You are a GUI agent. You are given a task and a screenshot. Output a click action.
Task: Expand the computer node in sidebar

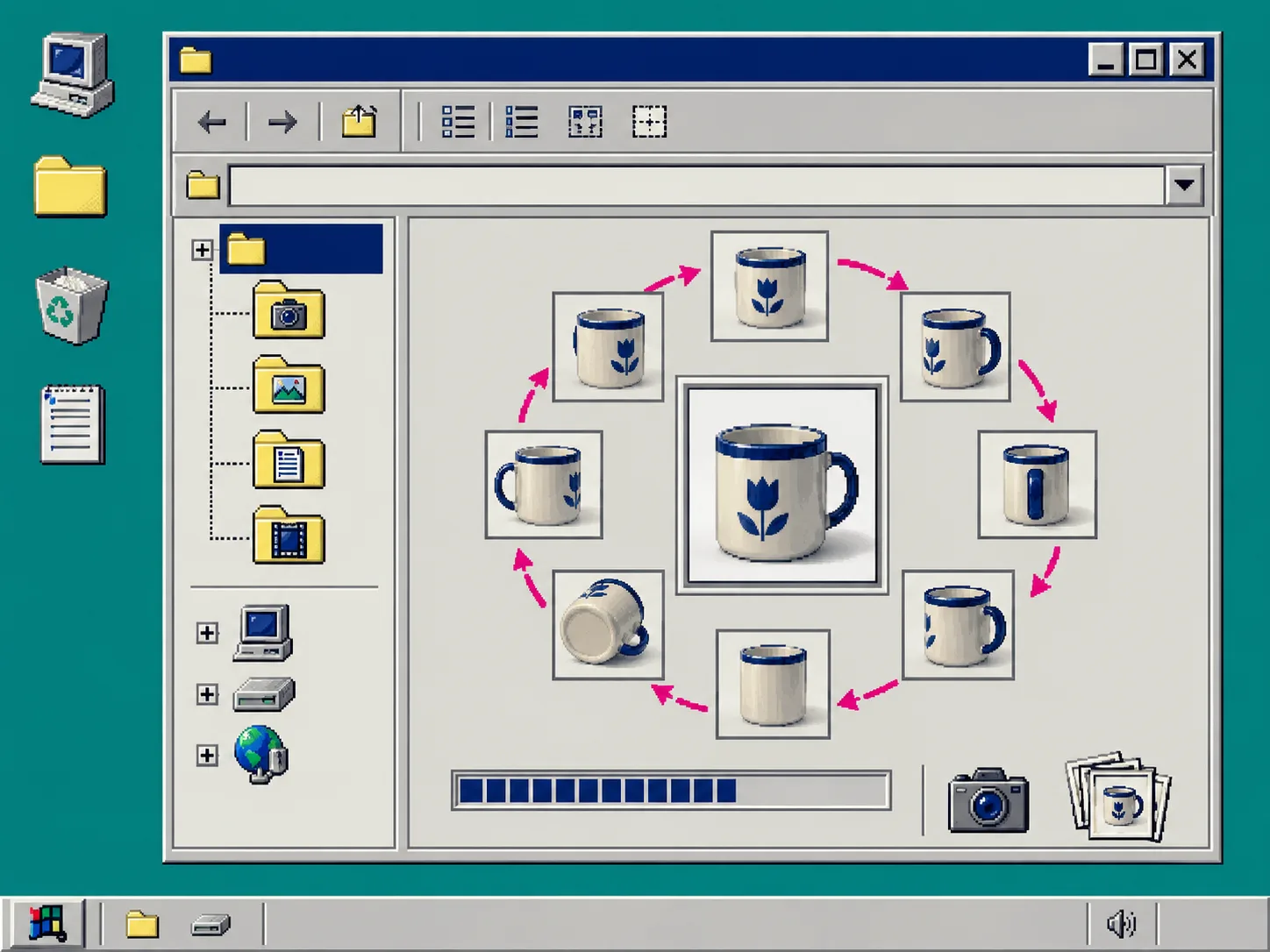click(x=207, y=633)
